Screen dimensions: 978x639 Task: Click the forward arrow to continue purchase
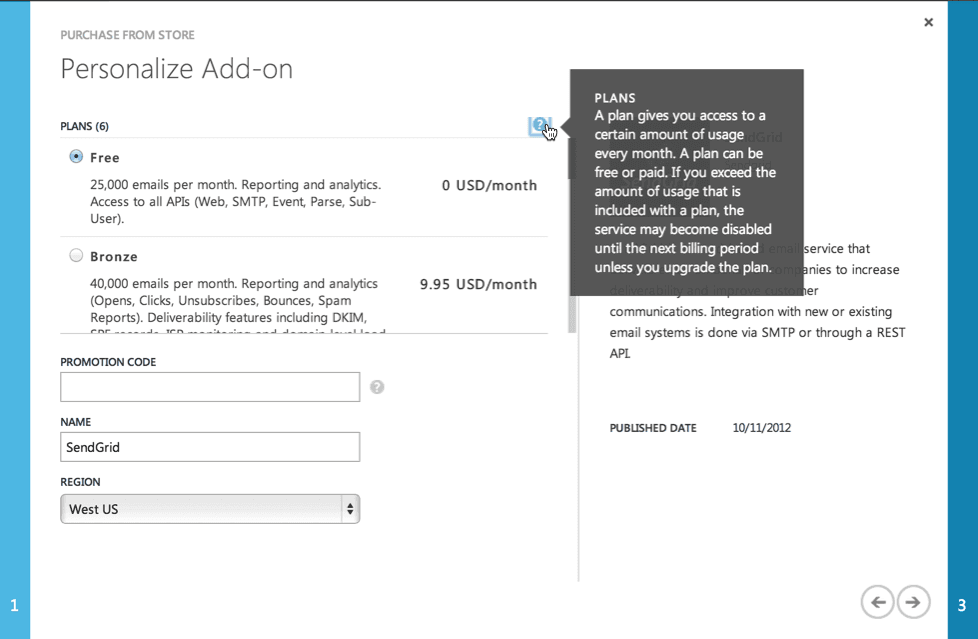click(913, 602)
